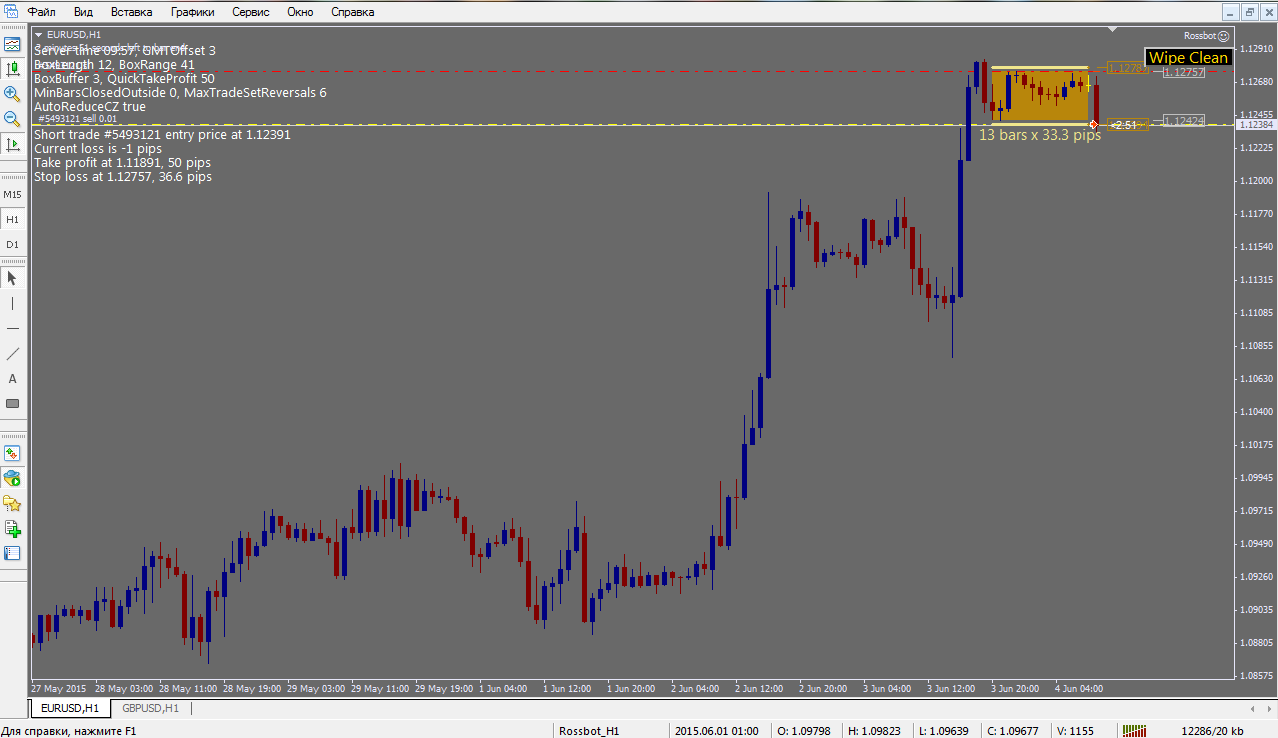Click the C: 1.09677 close value in status bar
This screenshot has width=1278, height=738.
(x=1014, y=730)
